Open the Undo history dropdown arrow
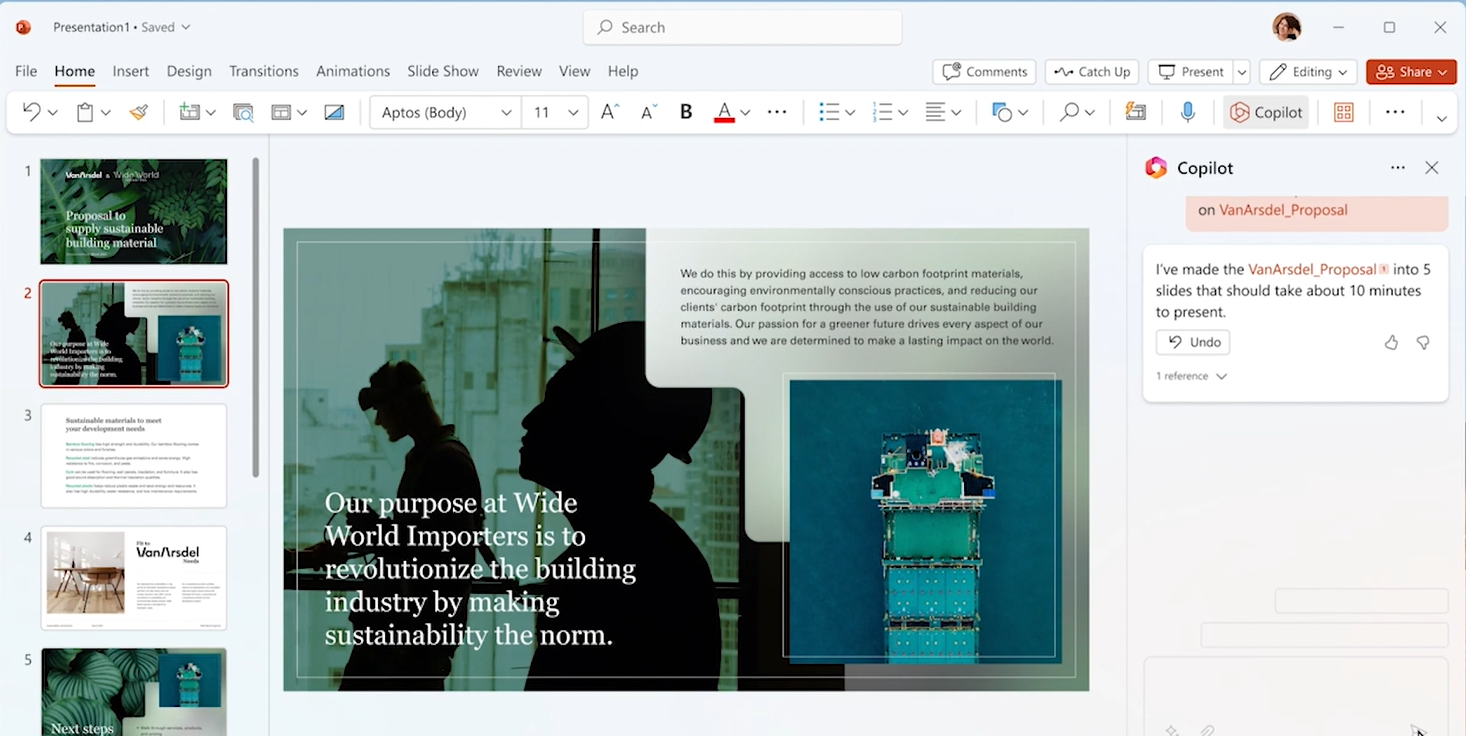This screenshot has height=736, width=1466. click(52, 113)
